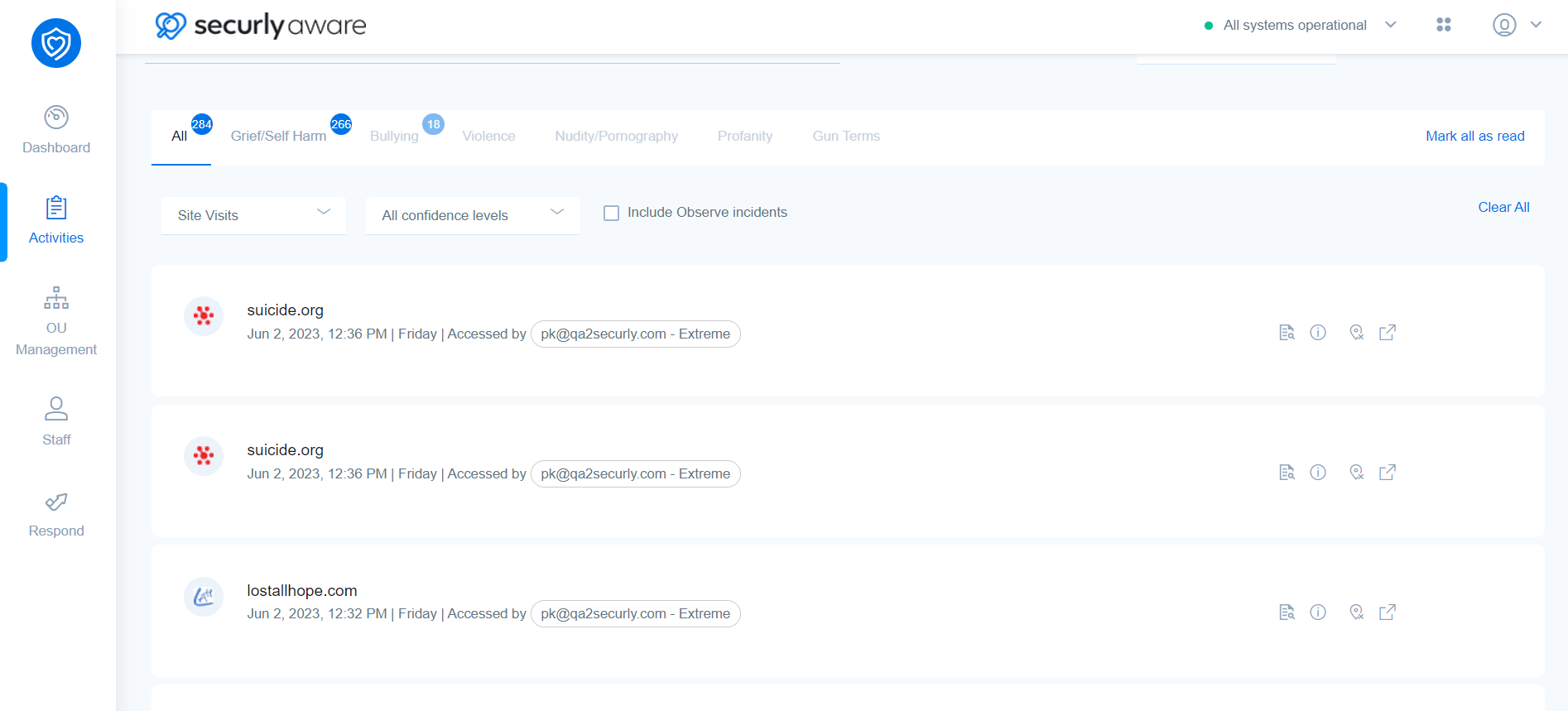
Task: Switch to the Bullying tab
Action: click(x=394, y=137)
